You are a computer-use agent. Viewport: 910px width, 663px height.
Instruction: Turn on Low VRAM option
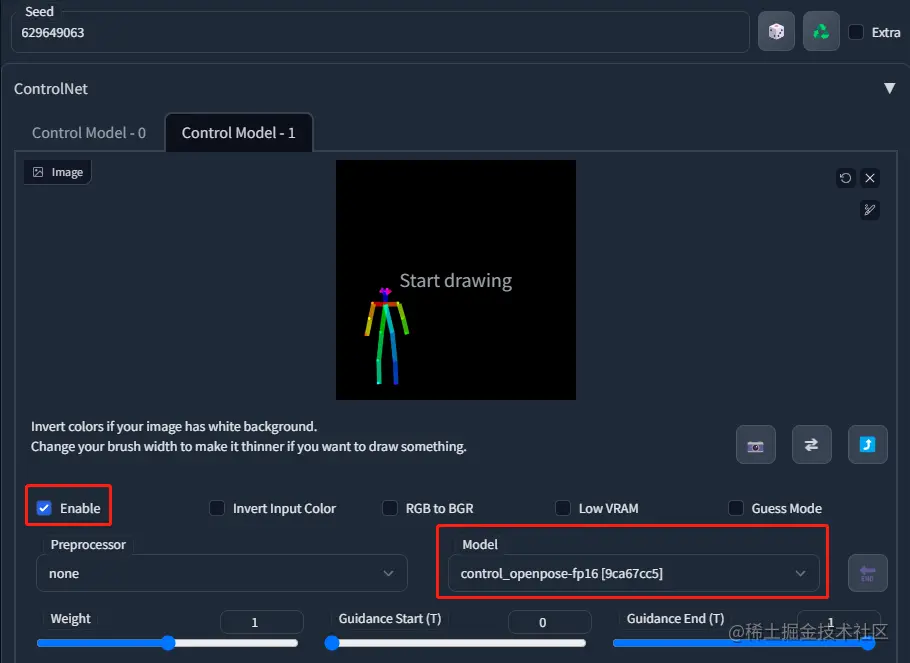[x=562, y=508]
